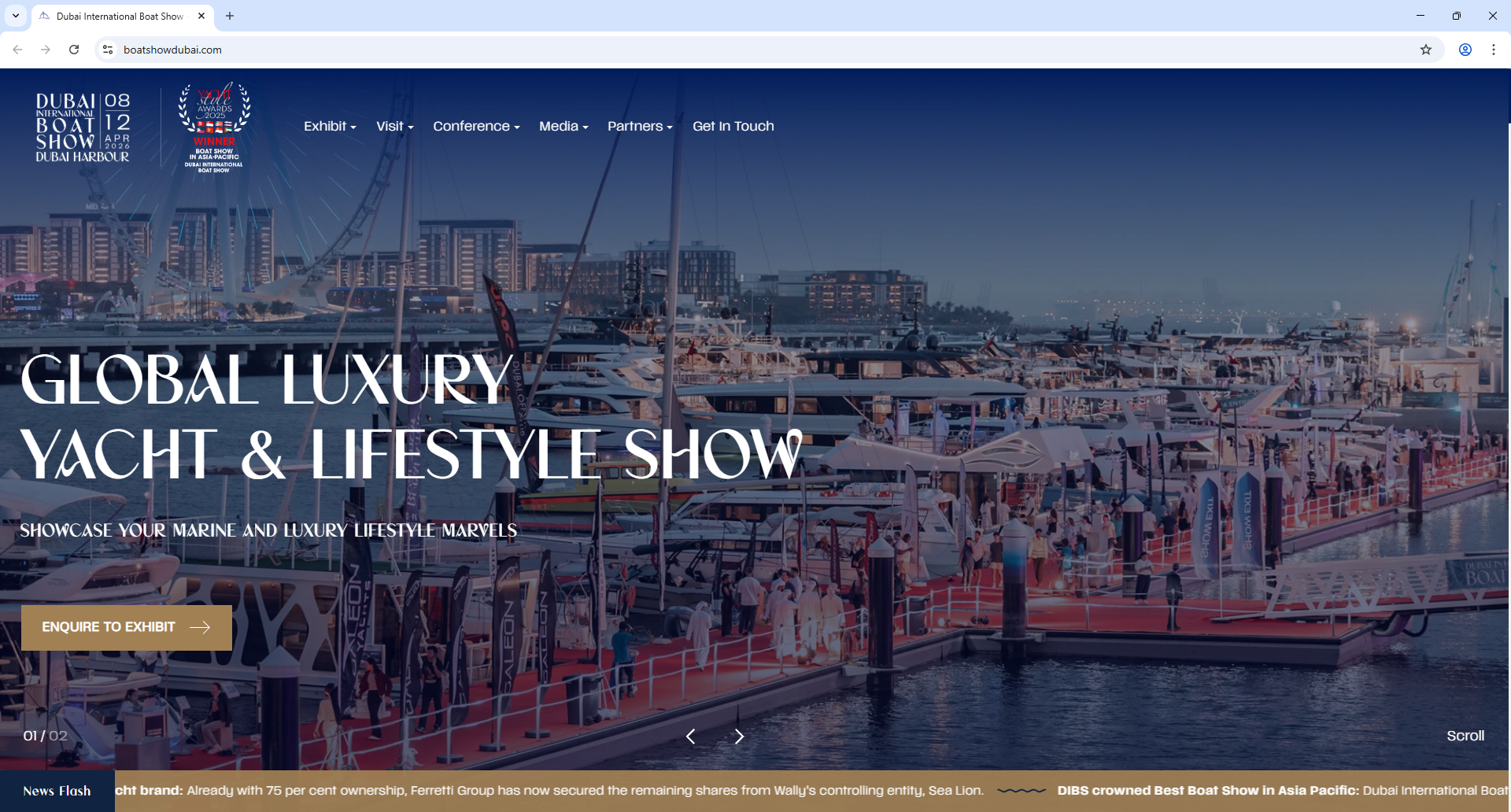Expand the Exhibit dropdown menu
Screen dimensions: 1511x812
tap(329, 126)
